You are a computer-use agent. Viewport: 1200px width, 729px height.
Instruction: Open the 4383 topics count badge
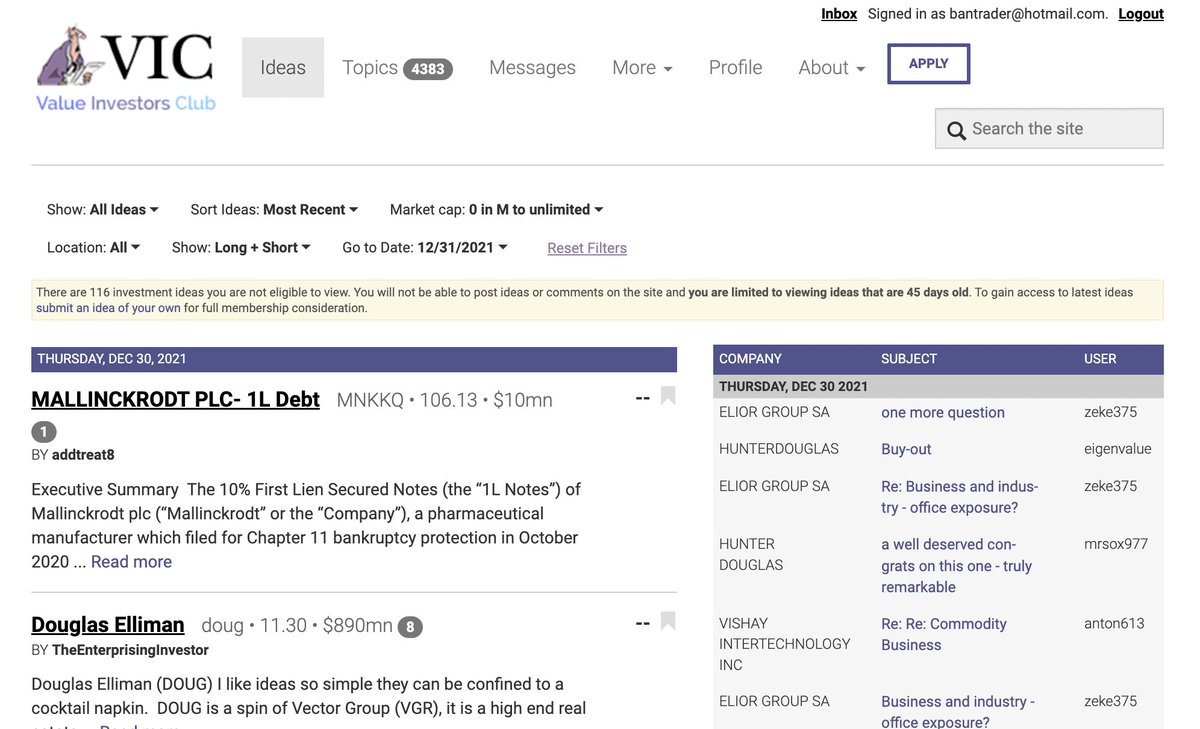click(x=428, y=69)
